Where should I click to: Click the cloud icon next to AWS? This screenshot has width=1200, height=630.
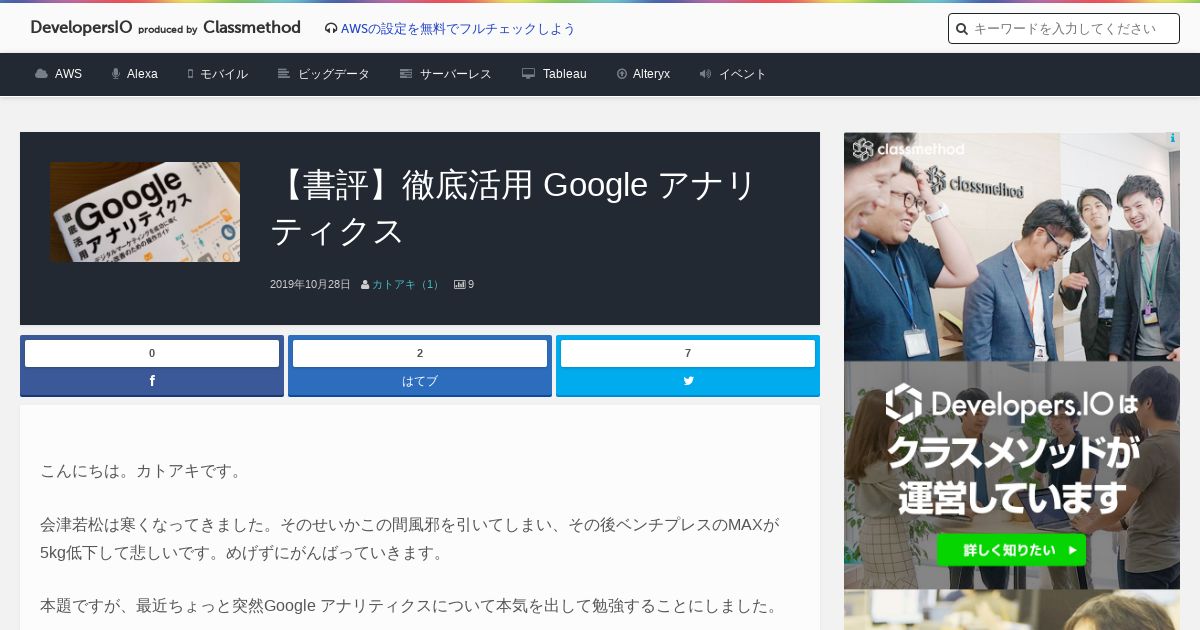tap(41, 74)
